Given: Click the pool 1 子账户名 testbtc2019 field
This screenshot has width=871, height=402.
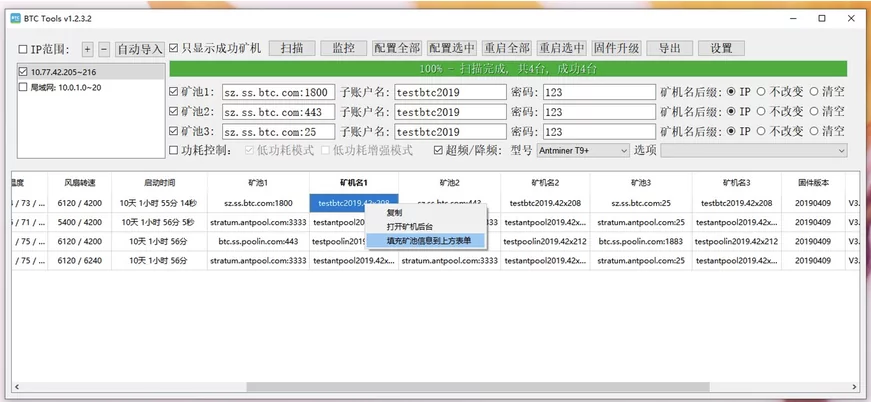Looking at the screenshot, I should (450, 92).
